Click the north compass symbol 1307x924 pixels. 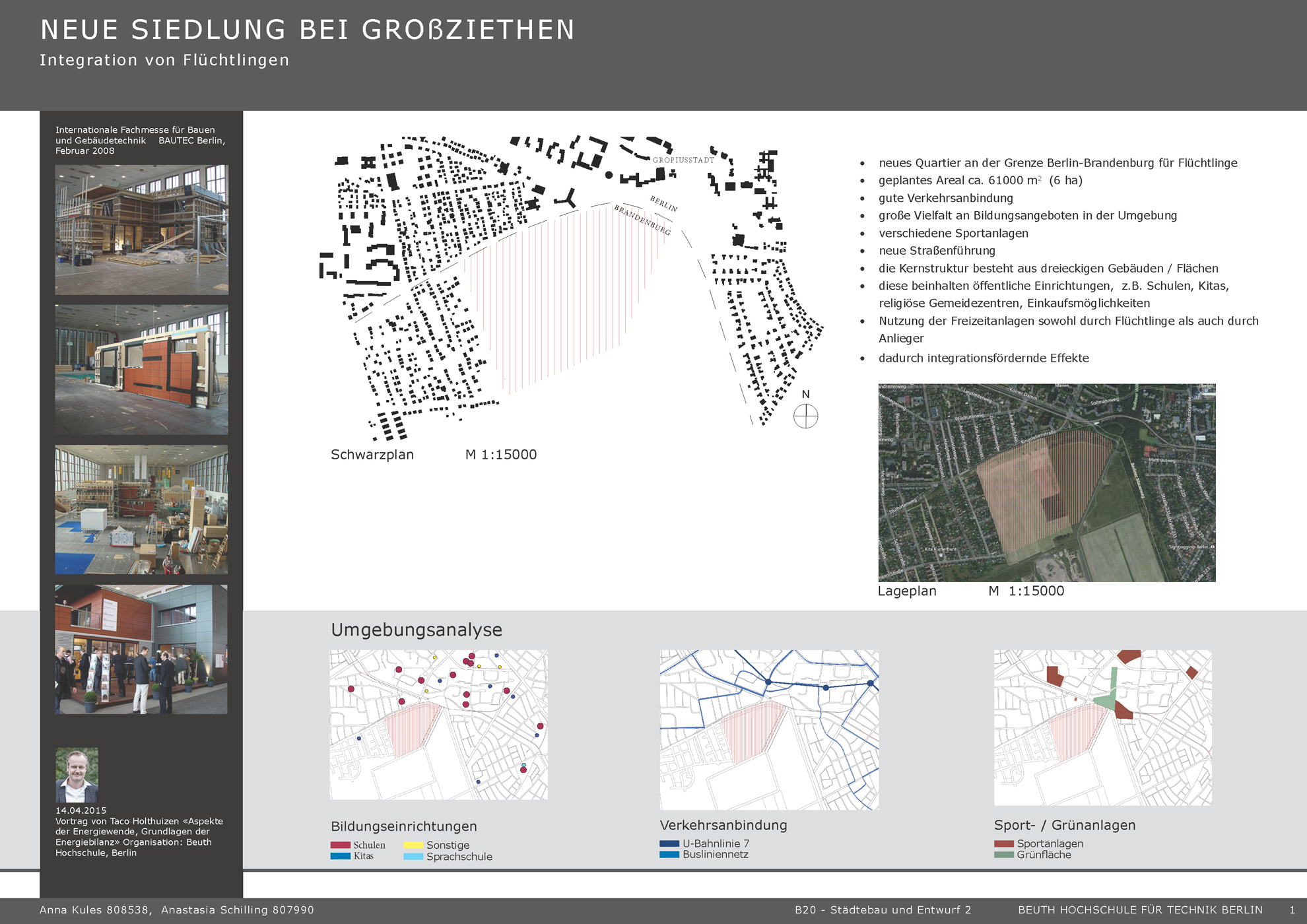click(805, 416)
